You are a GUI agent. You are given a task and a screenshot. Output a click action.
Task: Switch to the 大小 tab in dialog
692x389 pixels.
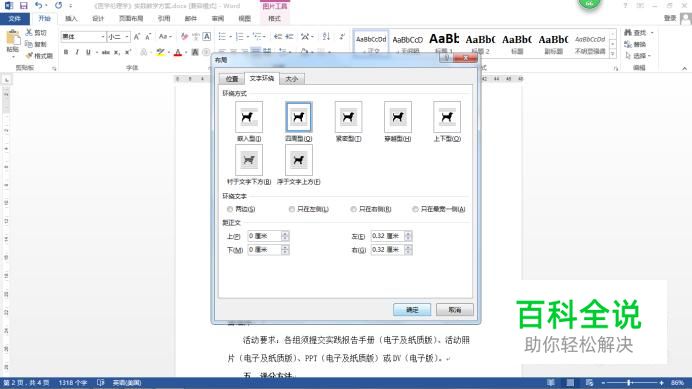pyautogui.click(x=292, y=79)
